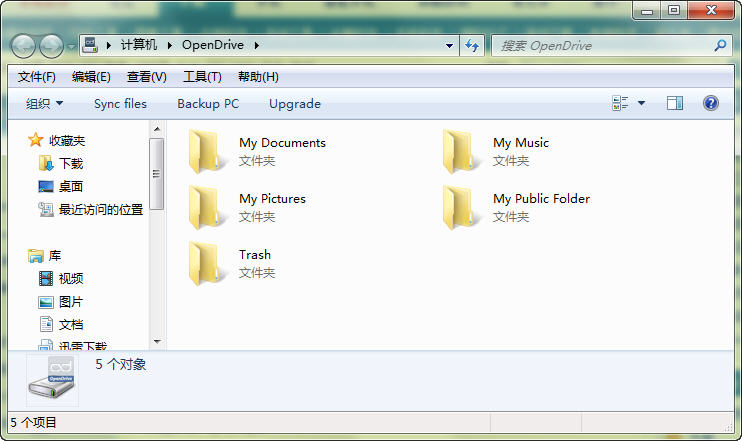
Task: Click the navigation pane scrollbar down arrow
Action: [157, 342]
